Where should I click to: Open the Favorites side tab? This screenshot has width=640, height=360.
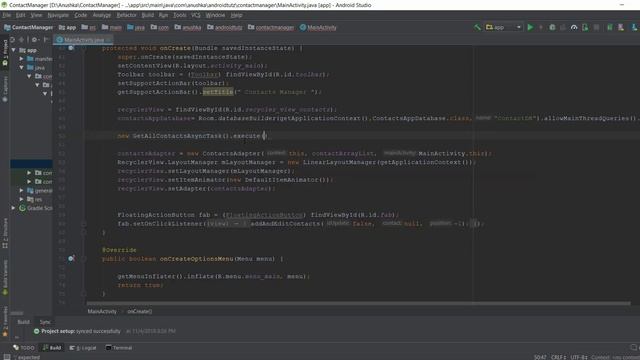coord(5,322)
